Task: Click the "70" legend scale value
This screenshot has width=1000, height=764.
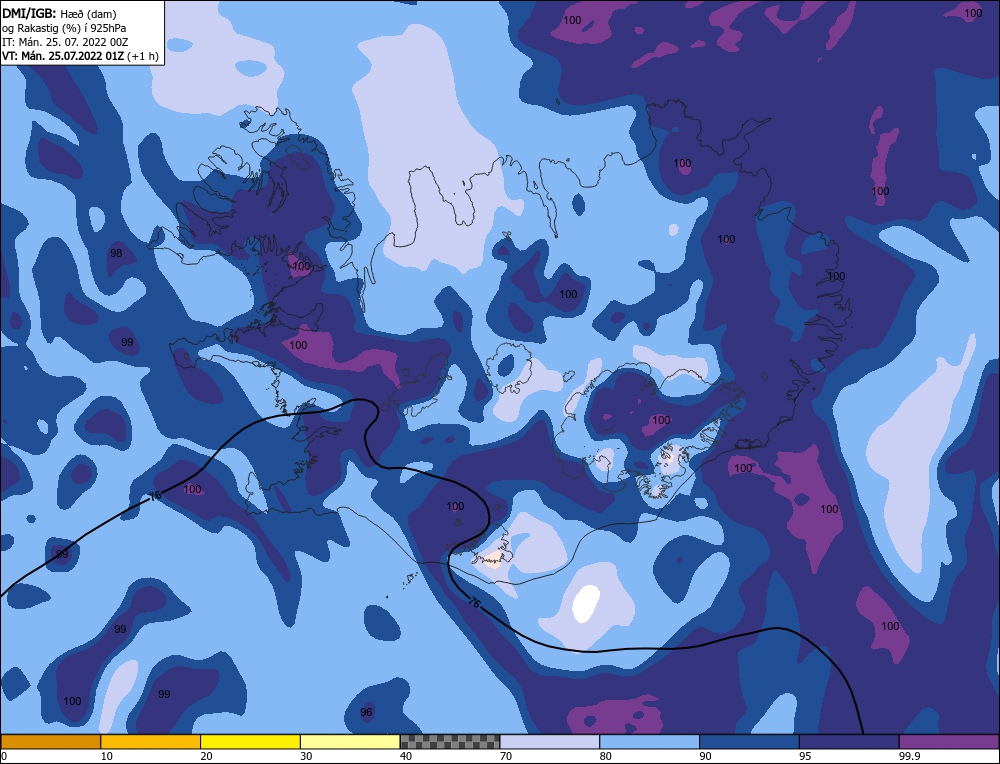Action: pos(506,756)
